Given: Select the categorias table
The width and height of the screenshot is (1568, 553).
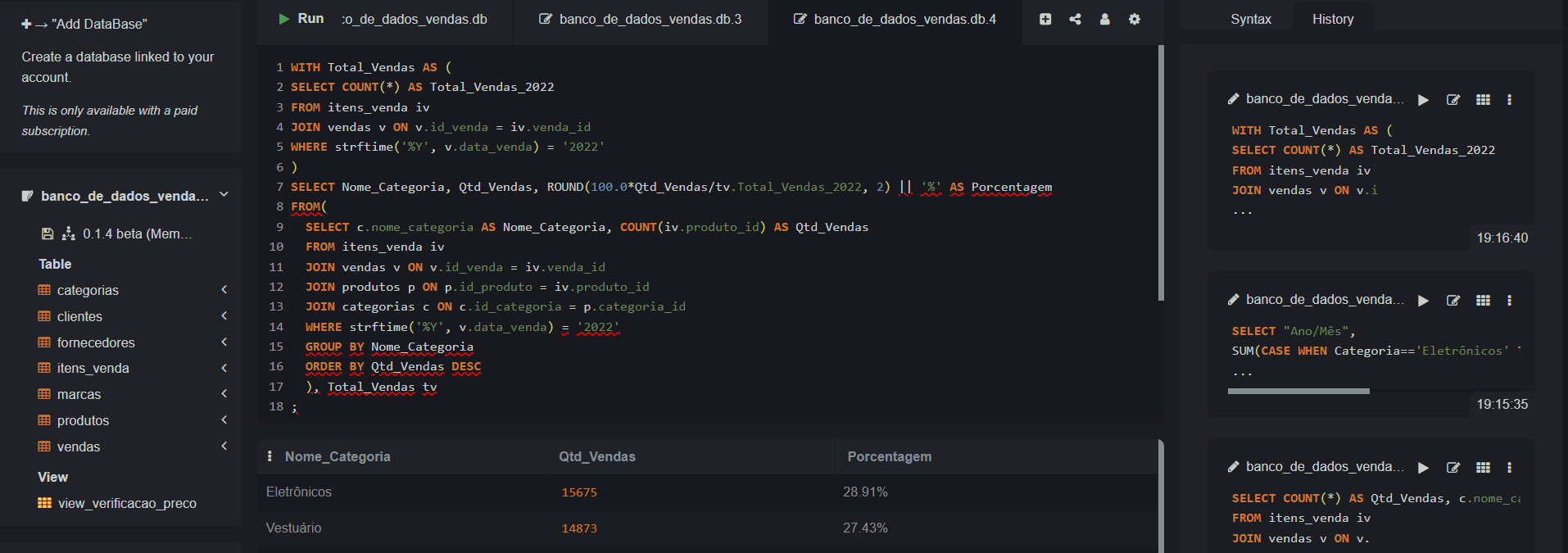Looking at the screenshot, I should click(88, 290).
